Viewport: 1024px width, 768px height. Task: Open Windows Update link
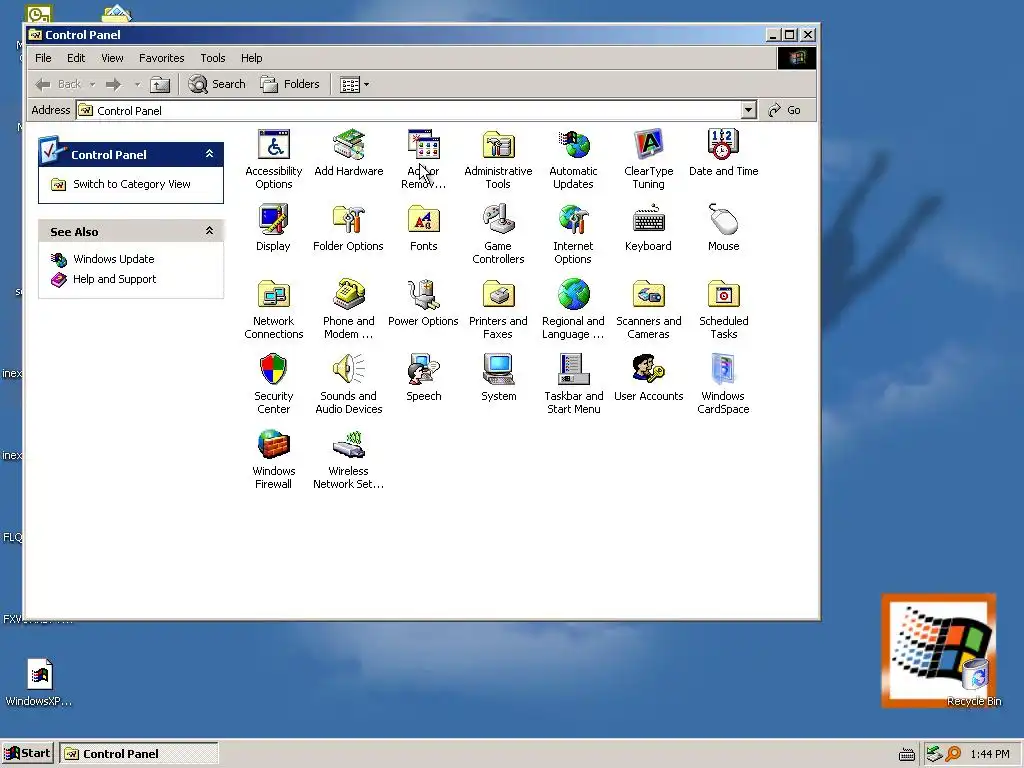click(x=114, y=259)
